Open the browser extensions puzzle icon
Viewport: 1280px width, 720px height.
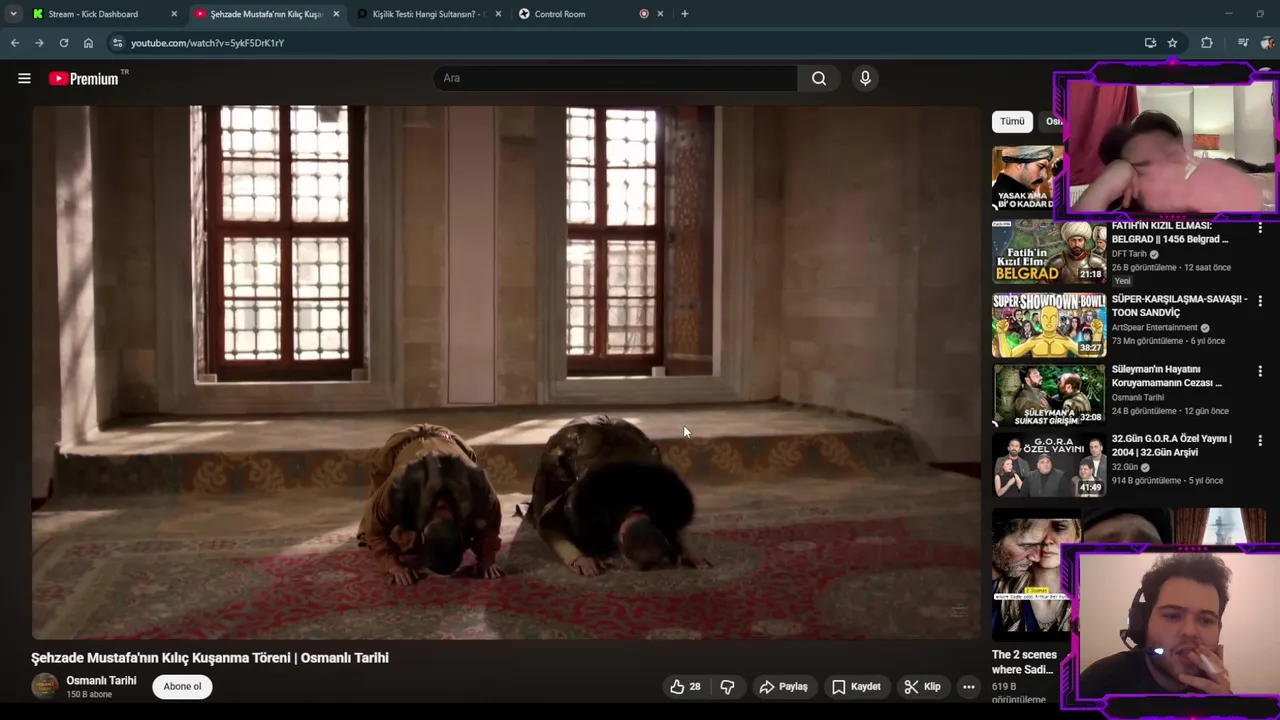tap(1207, 43)
